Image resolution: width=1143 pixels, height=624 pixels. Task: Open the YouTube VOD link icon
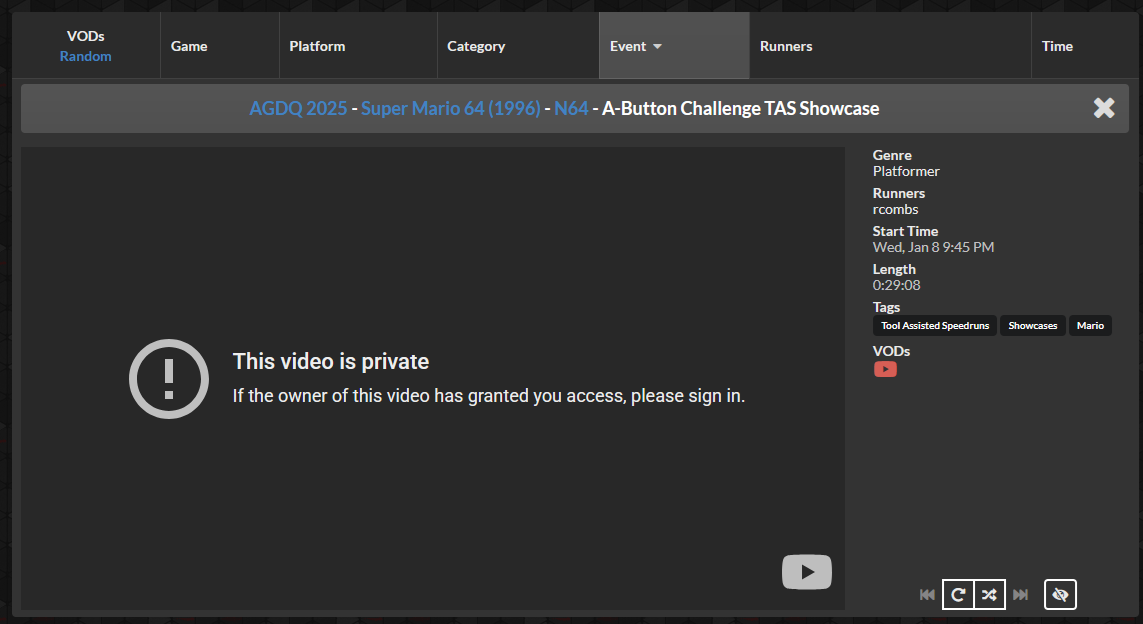coord(885,370)
